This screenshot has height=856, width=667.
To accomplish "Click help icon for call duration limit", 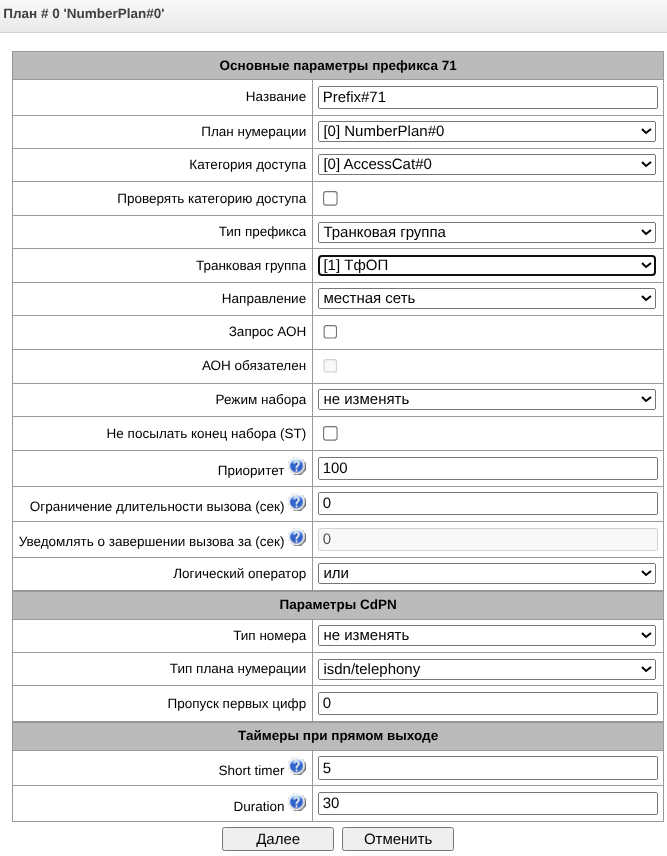I will [x=297, y=502].
